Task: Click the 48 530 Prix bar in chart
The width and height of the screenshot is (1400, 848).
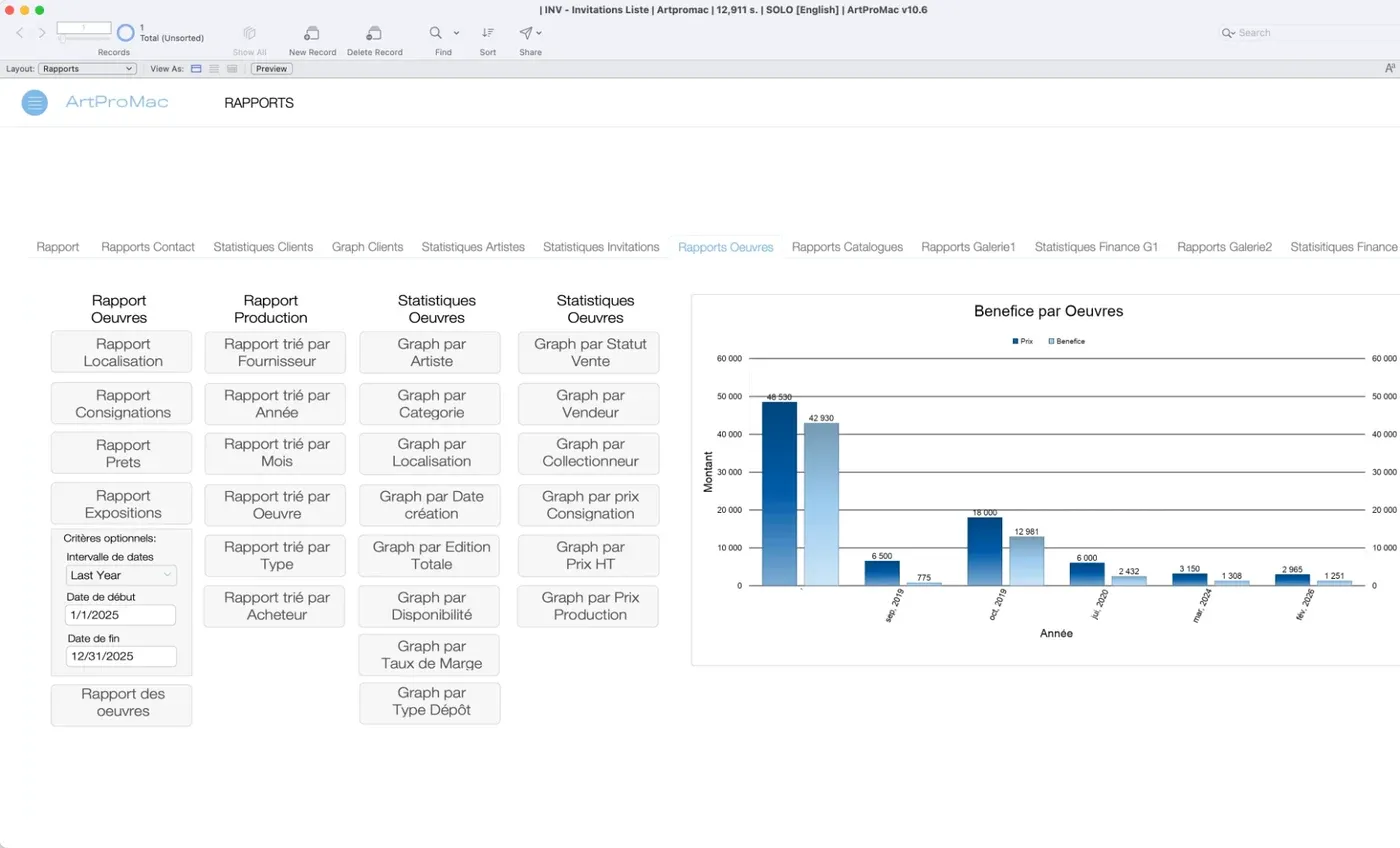Action: coord(779,494)
